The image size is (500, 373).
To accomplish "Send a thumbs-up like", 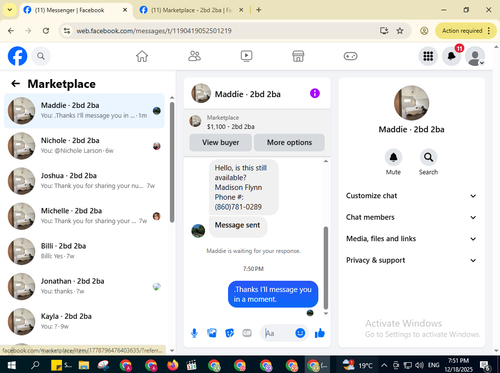I will coord(319,333).
